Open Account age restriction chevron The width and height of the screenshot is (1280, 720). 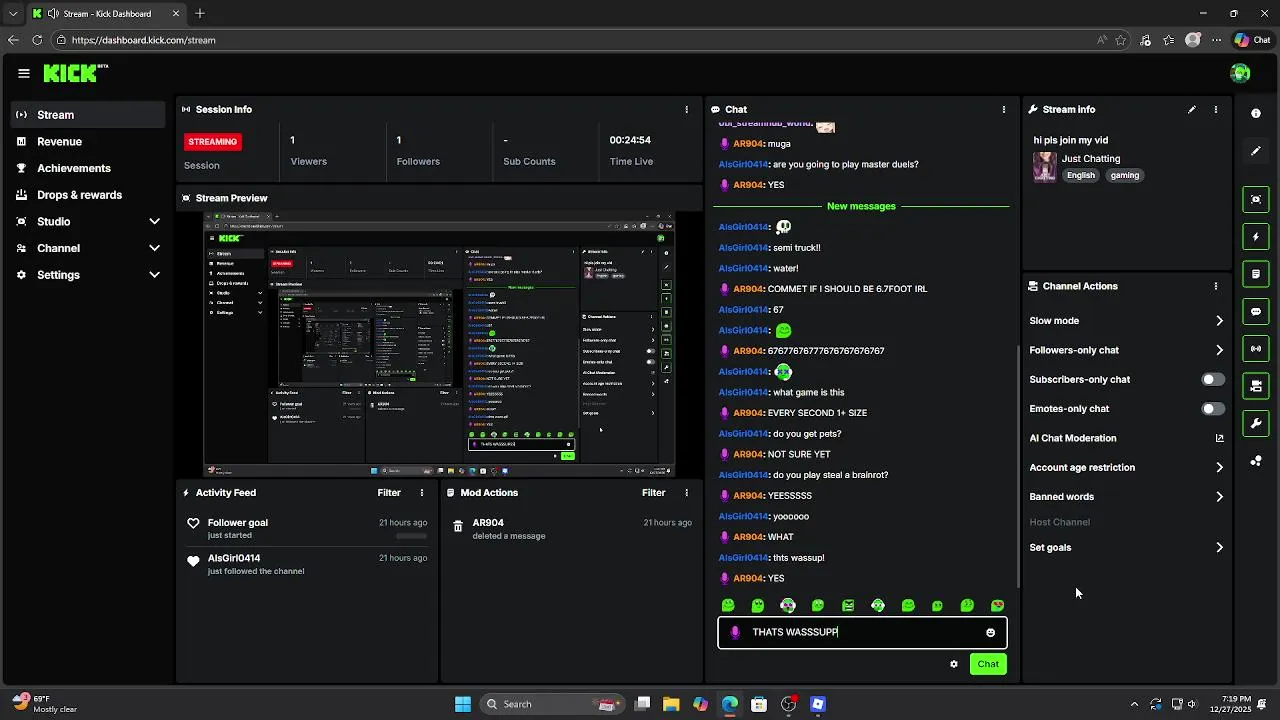(x=1219, y=467)
